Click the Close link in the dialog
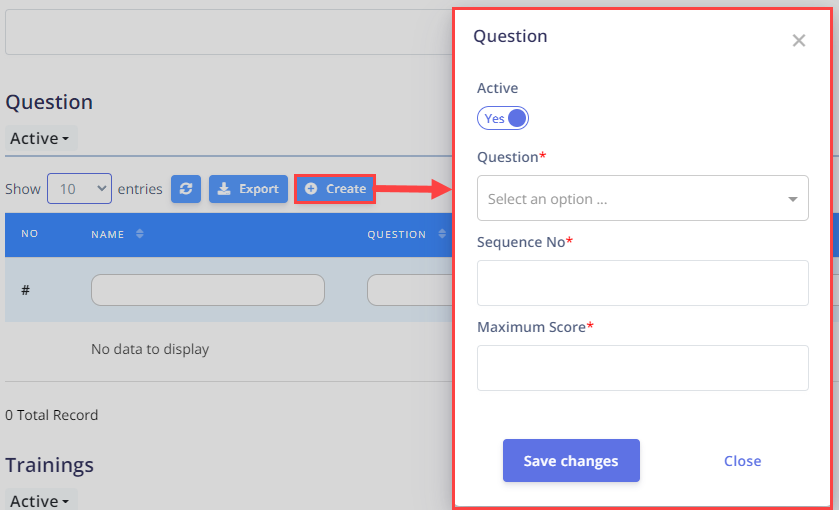 coord(742,461)
